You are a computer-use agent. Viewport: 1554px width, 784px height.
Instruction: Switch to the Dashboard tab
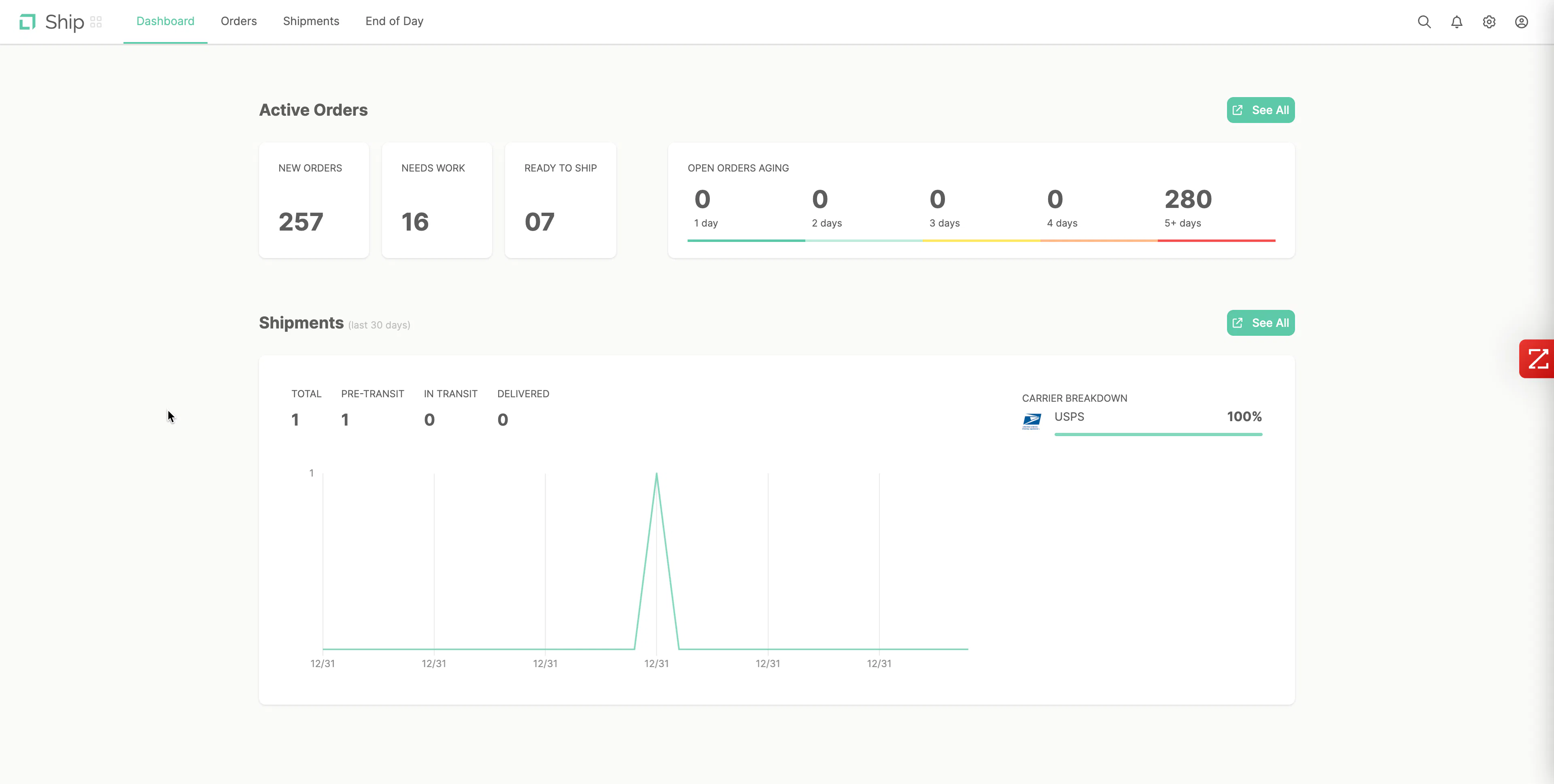coord(165,21)
